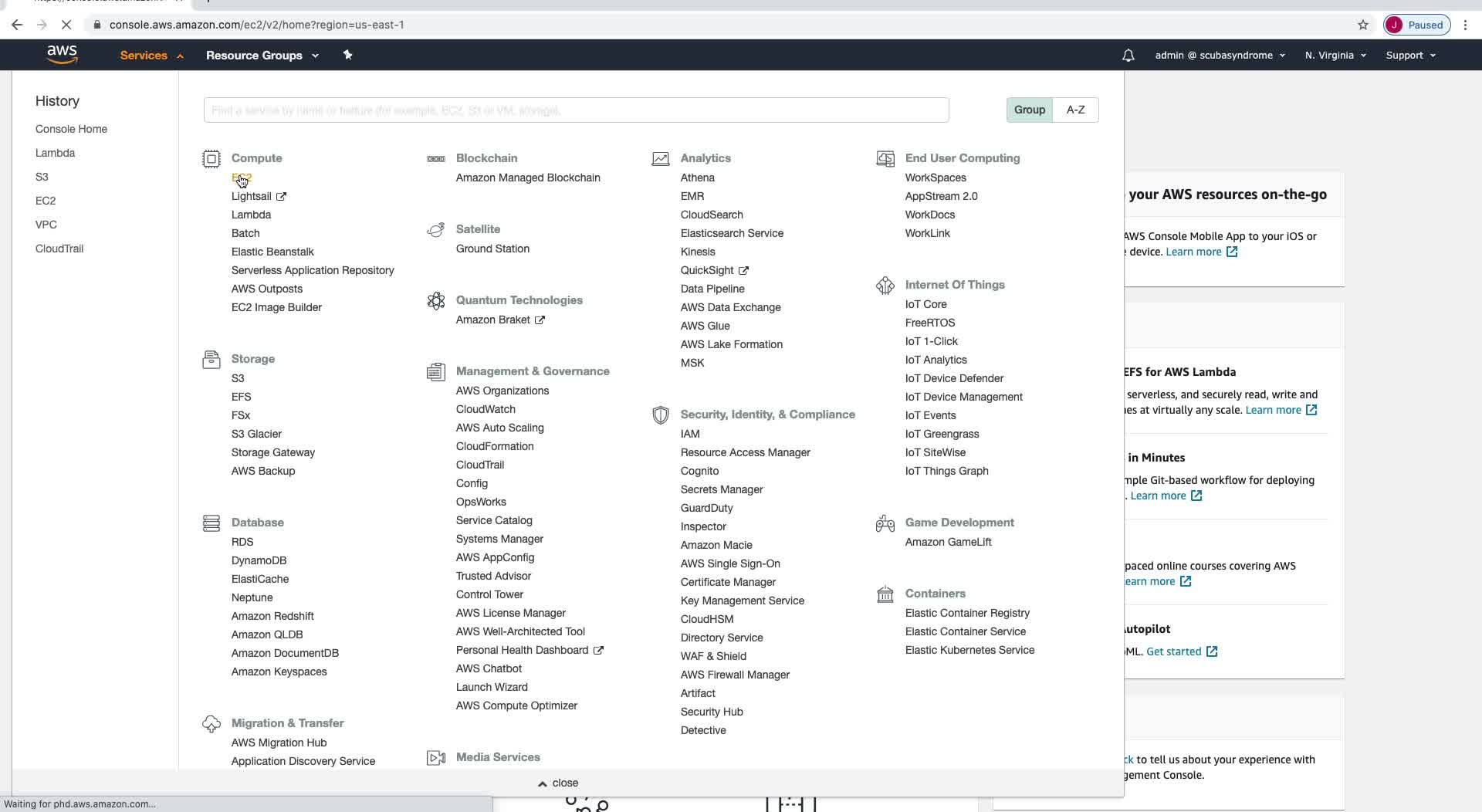Open the admin @ scubasyndrome account menu
1482x812 pixels.
1220,56
